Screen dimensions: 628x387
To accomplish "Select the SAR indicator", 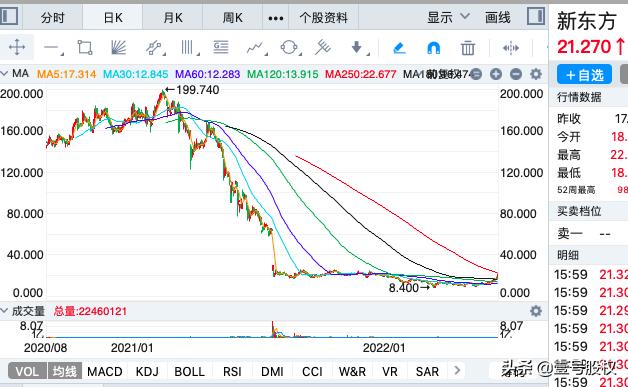I will [x=427, y=371].
